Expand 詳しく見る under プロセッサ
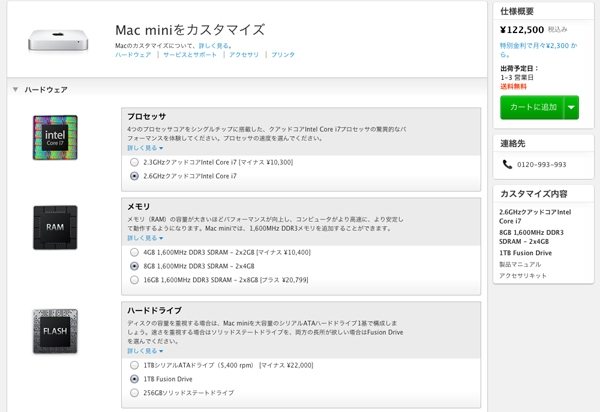 (x=145, y=148)
